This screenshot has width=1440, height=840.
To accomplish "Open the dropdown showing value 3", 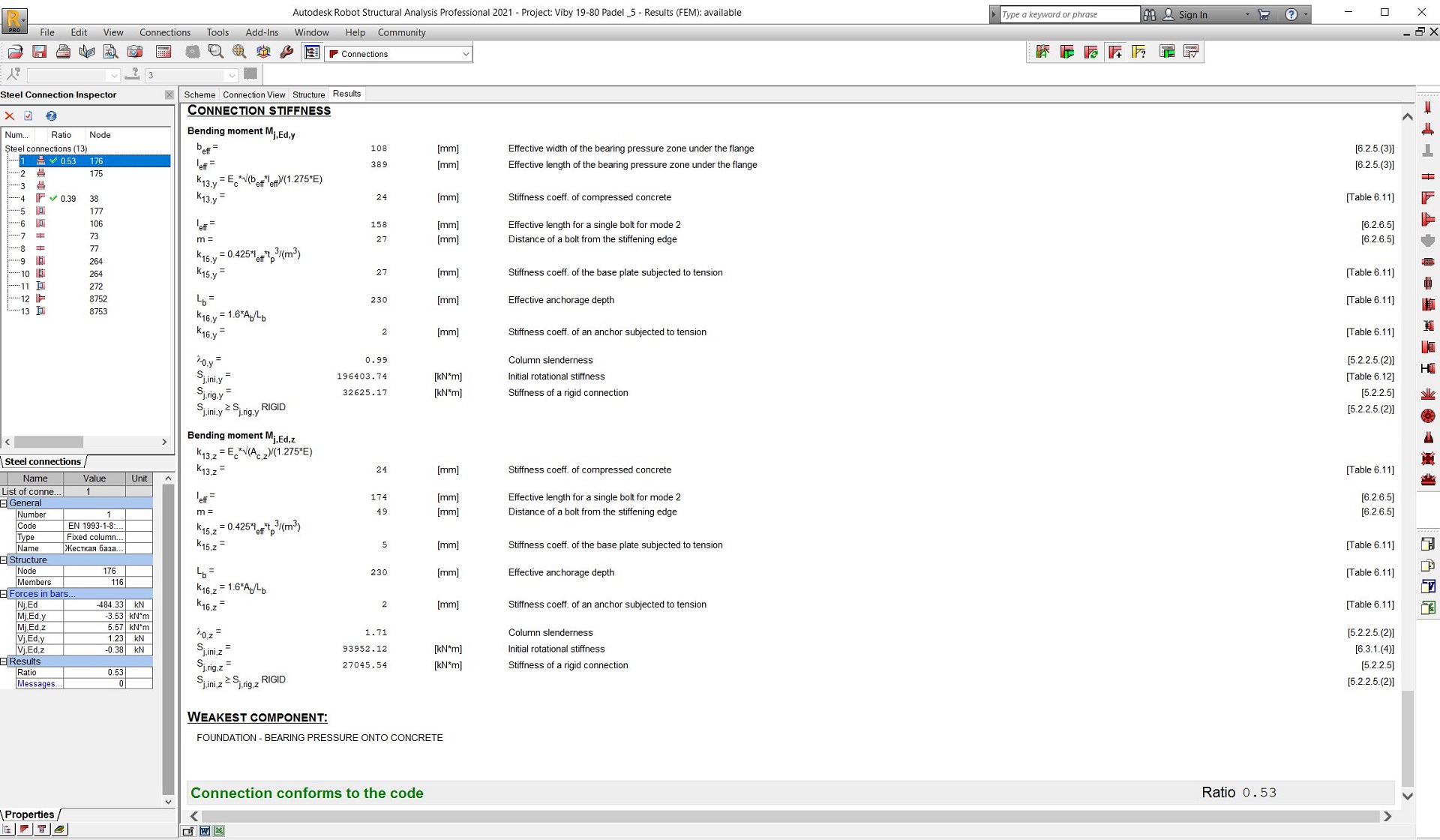I will pos(232,75).
